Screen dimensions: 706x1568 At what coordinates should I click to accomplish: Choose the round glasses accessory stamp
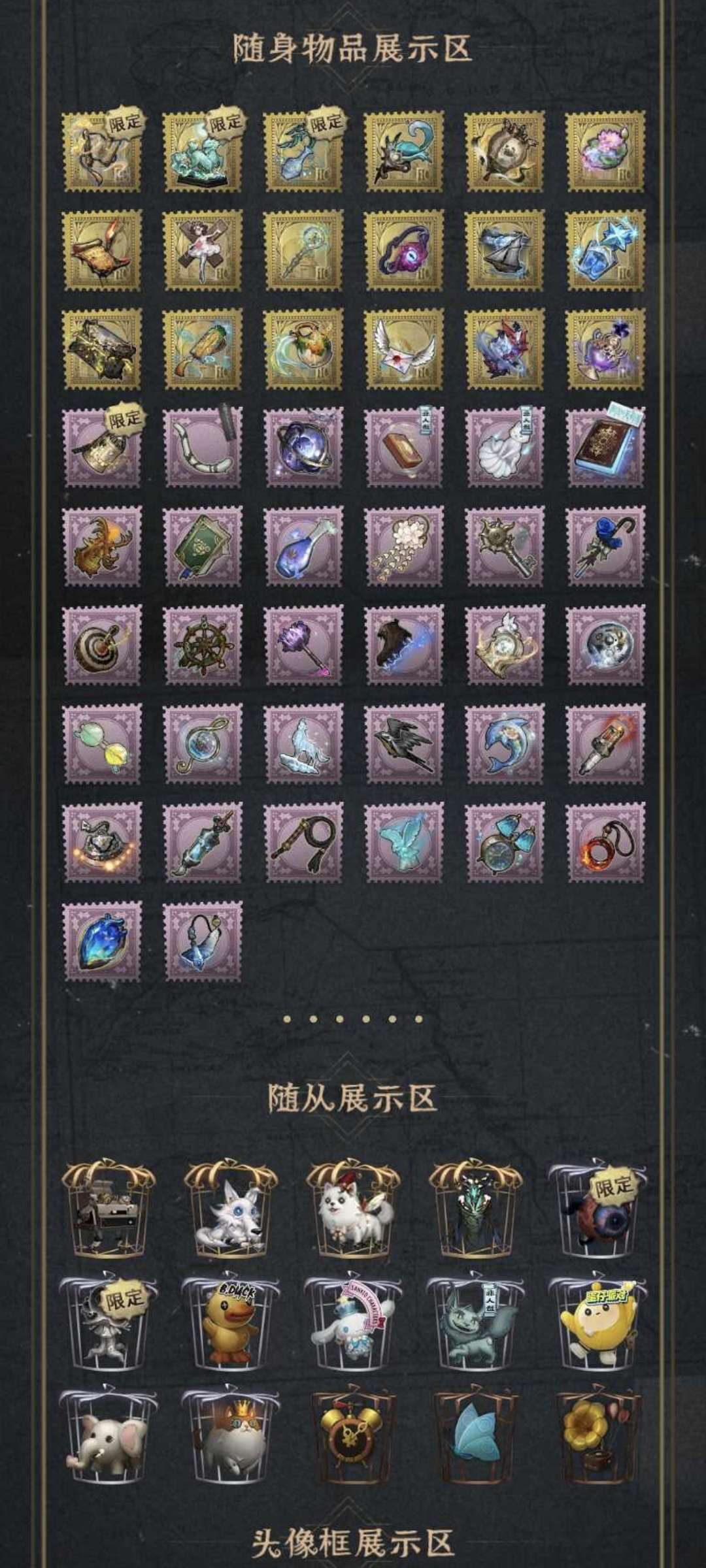(102, 744)
